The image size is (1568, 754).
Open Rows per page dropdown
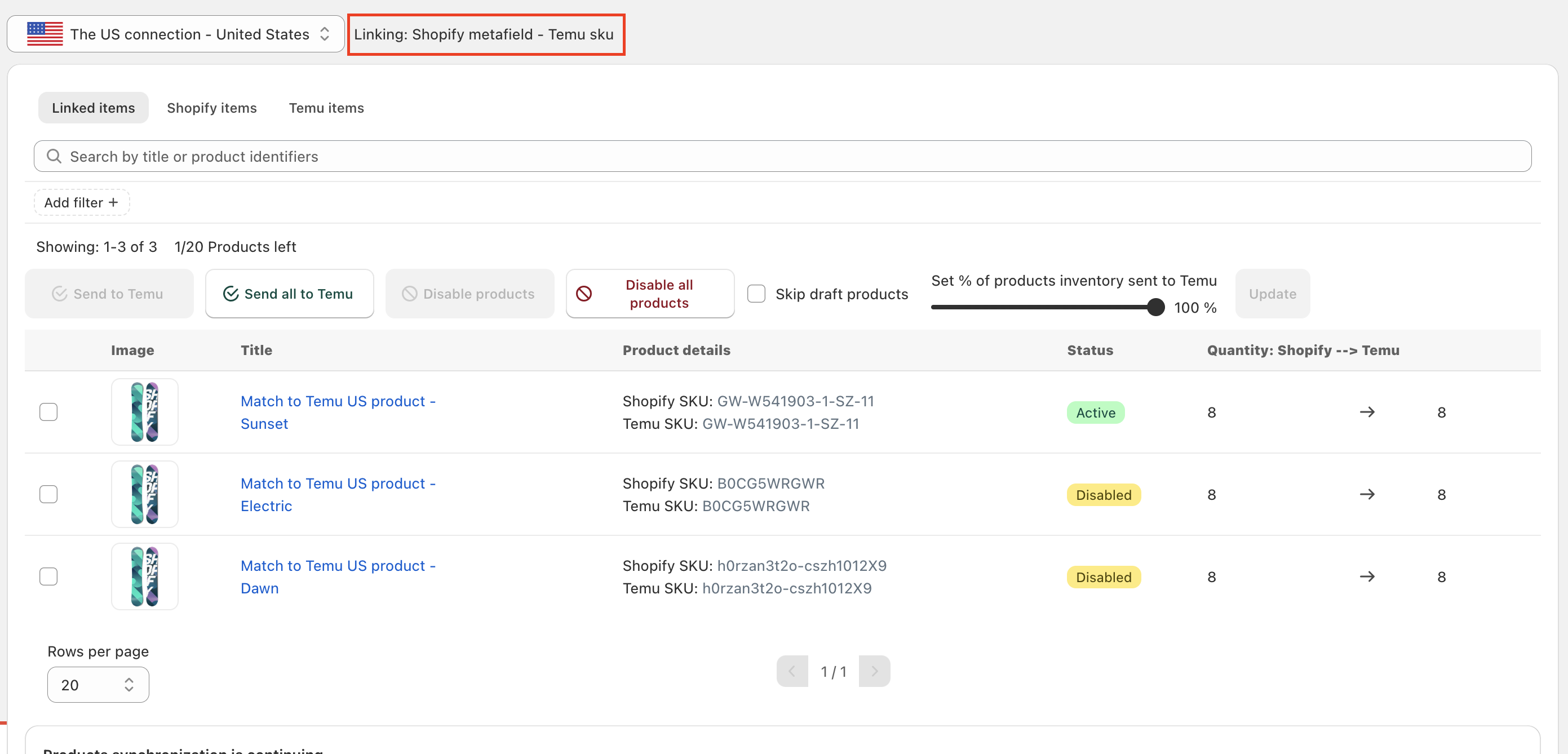98,685
